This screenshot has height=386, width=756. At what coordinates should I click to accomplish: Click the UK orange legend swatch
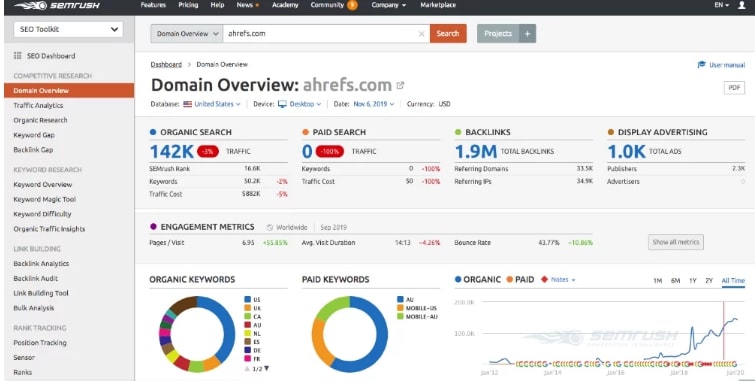(248, 308)
